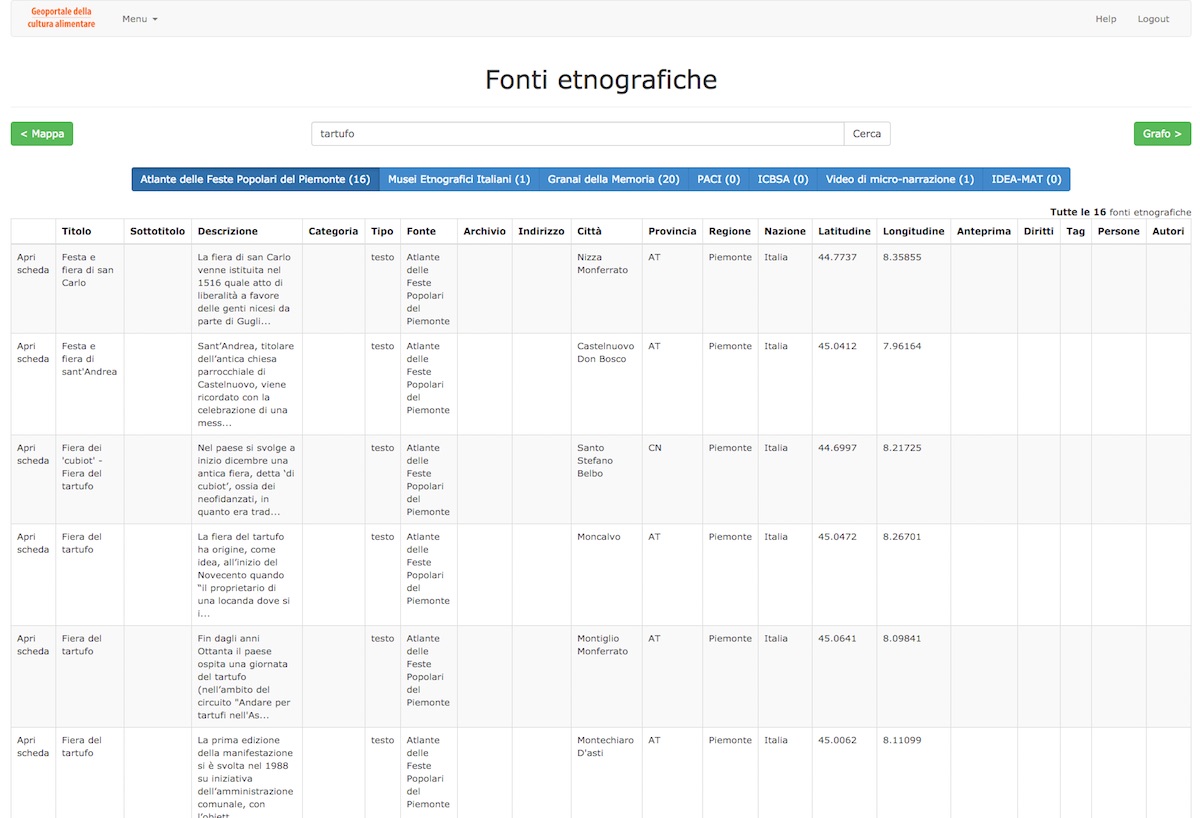Open scheda for Festa e fiera di sant'Andrea
Image resolution: width=1200 pixels, height=818 pixels.
click(x=33, y=353)
